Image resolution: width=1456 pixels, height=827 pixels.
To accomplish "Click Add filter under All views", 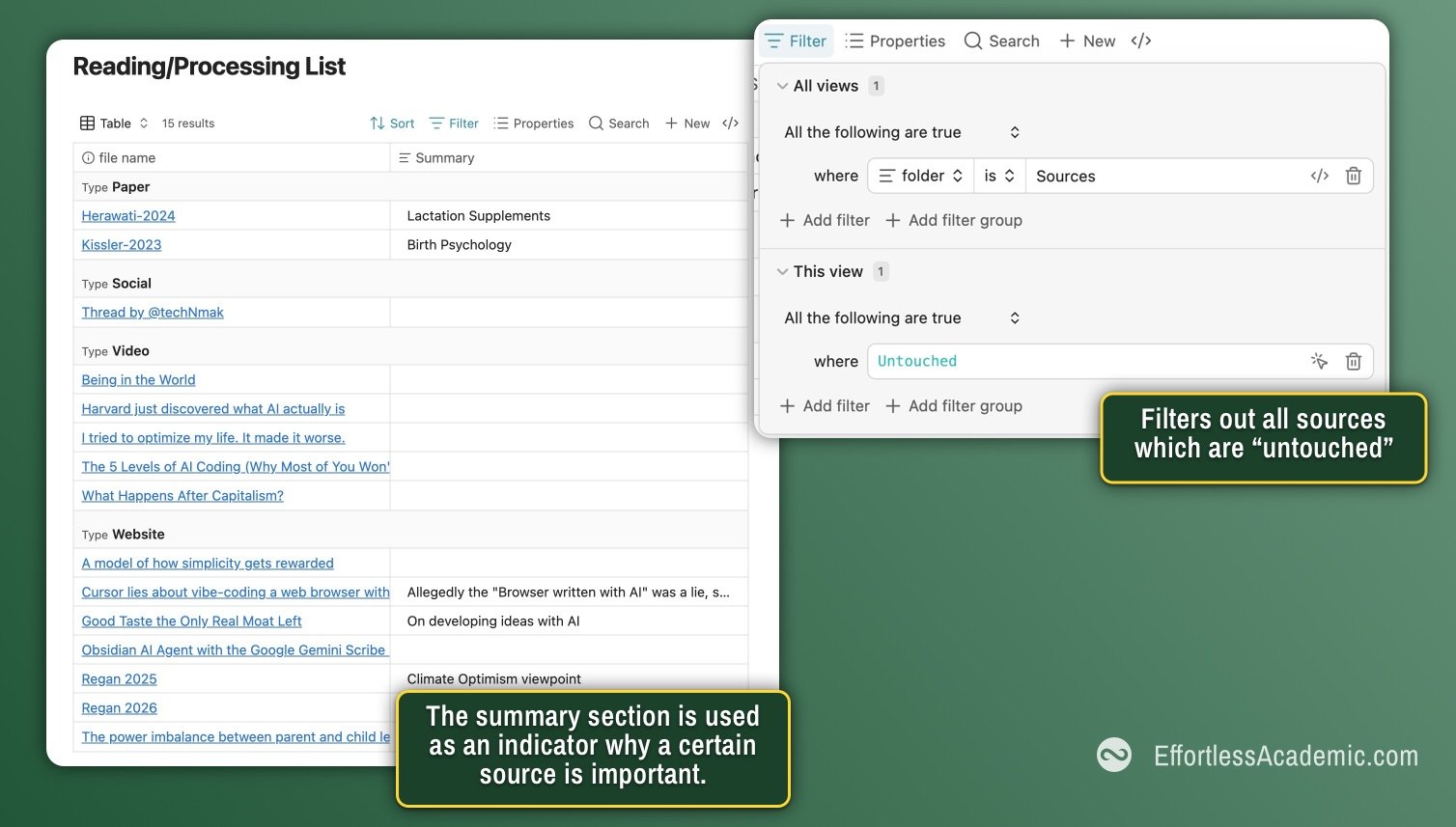I will click(x=825, y=220).
